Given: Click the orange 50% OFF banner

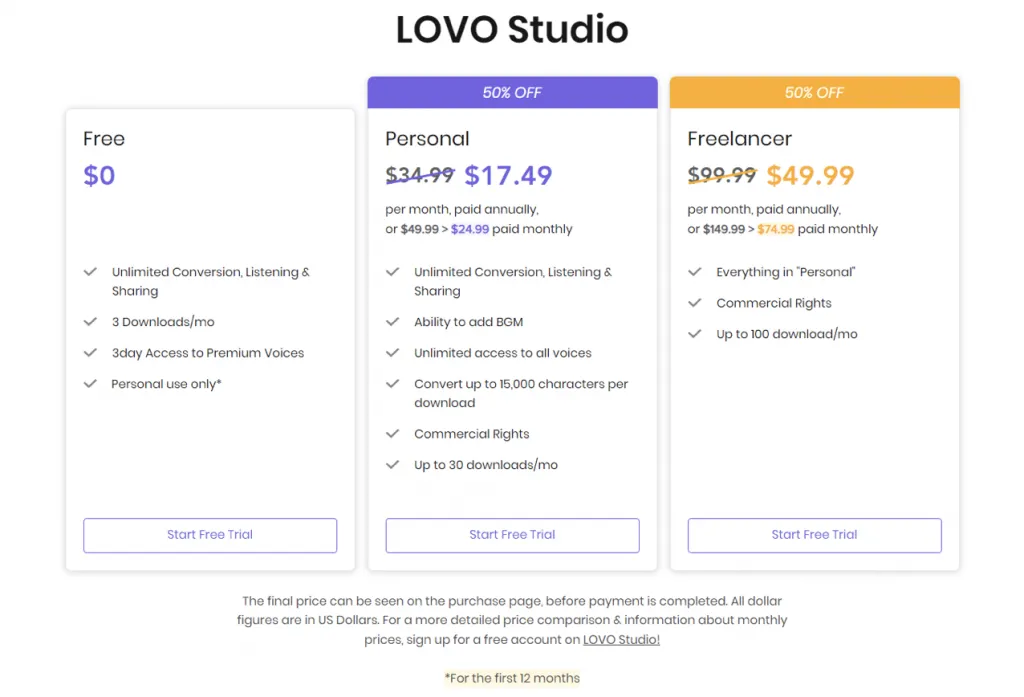Looking at the screenshot, I should pyautogui.click(x=814, y=91).
